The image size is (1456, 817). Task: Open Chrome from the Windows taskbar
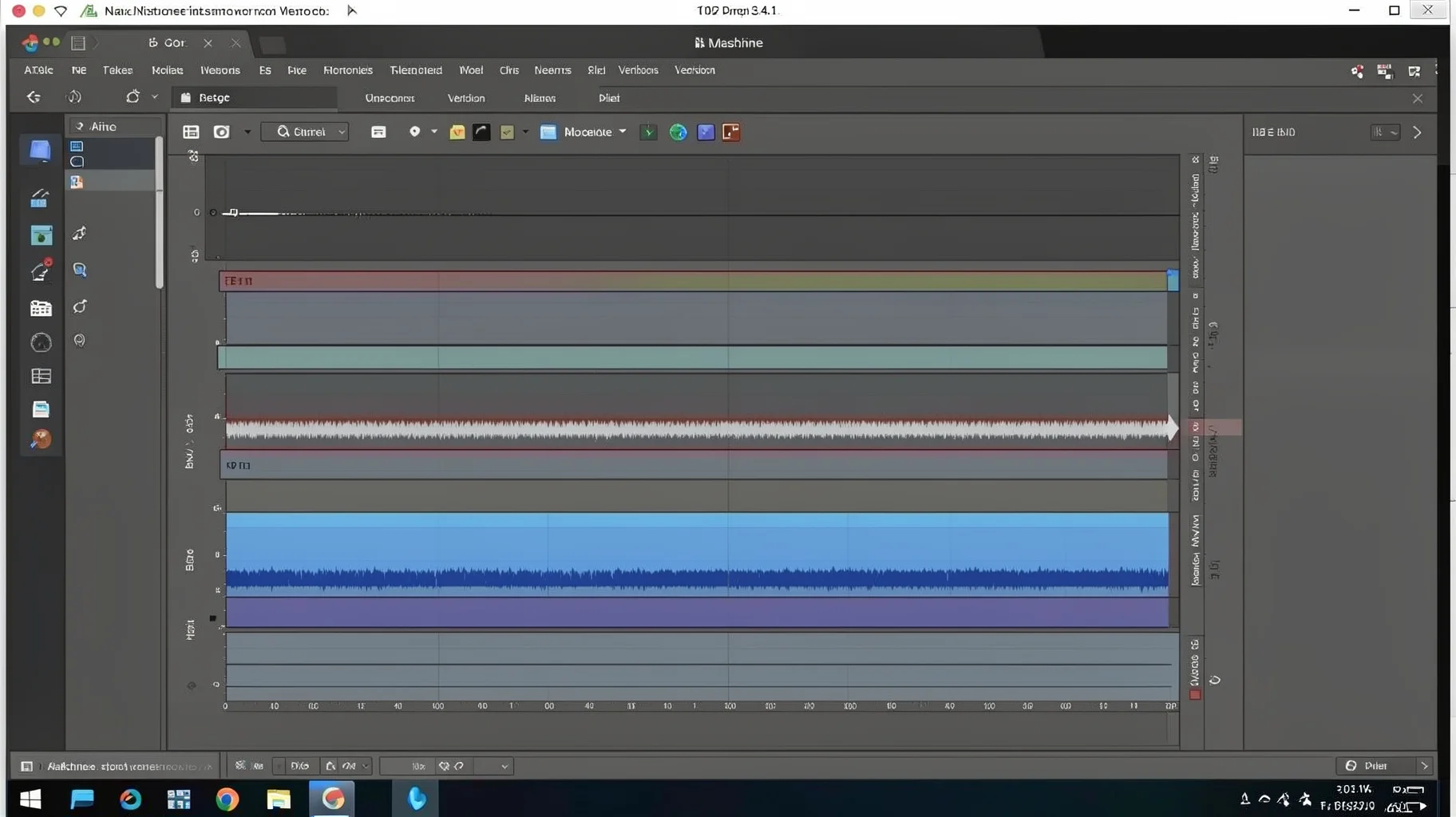point(227,799)
